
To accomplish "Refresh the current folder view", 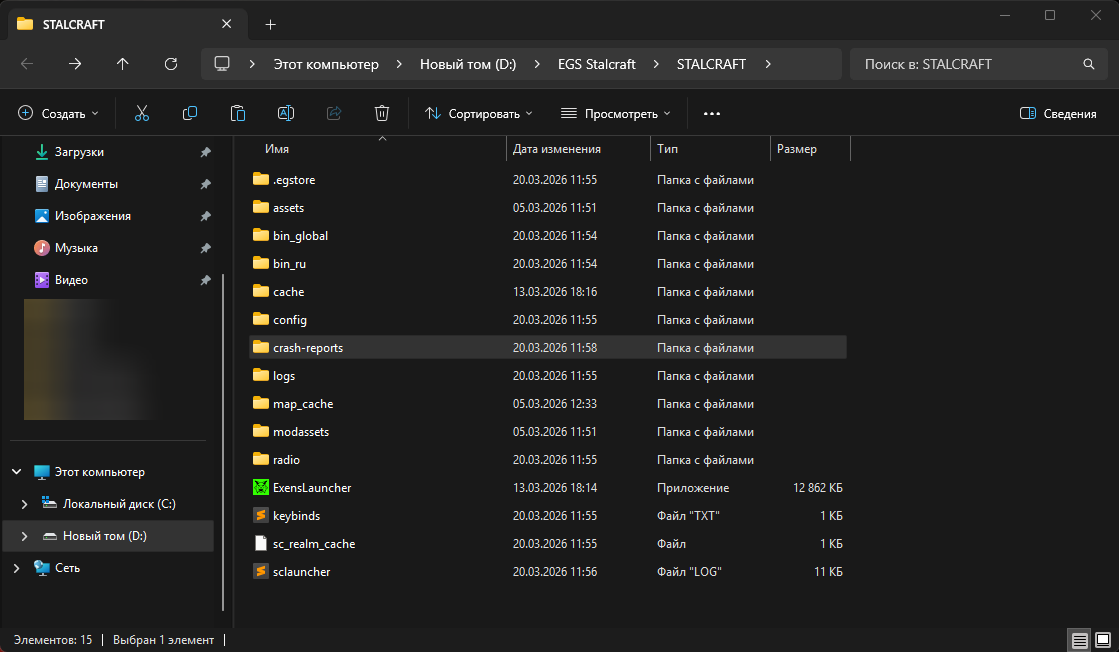I will pos(171,64).
